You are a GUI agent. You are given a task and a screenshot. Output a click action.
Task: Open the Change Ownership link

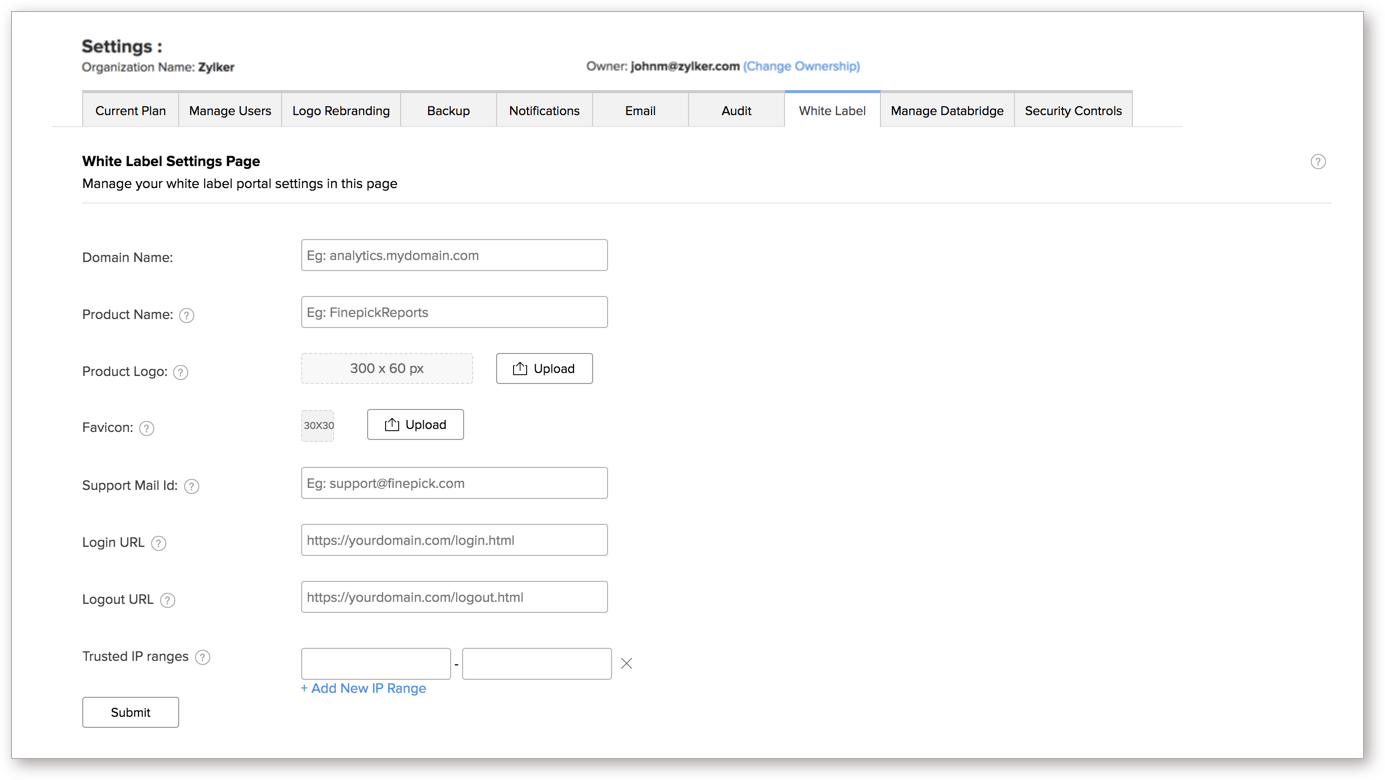coord(802,66)
